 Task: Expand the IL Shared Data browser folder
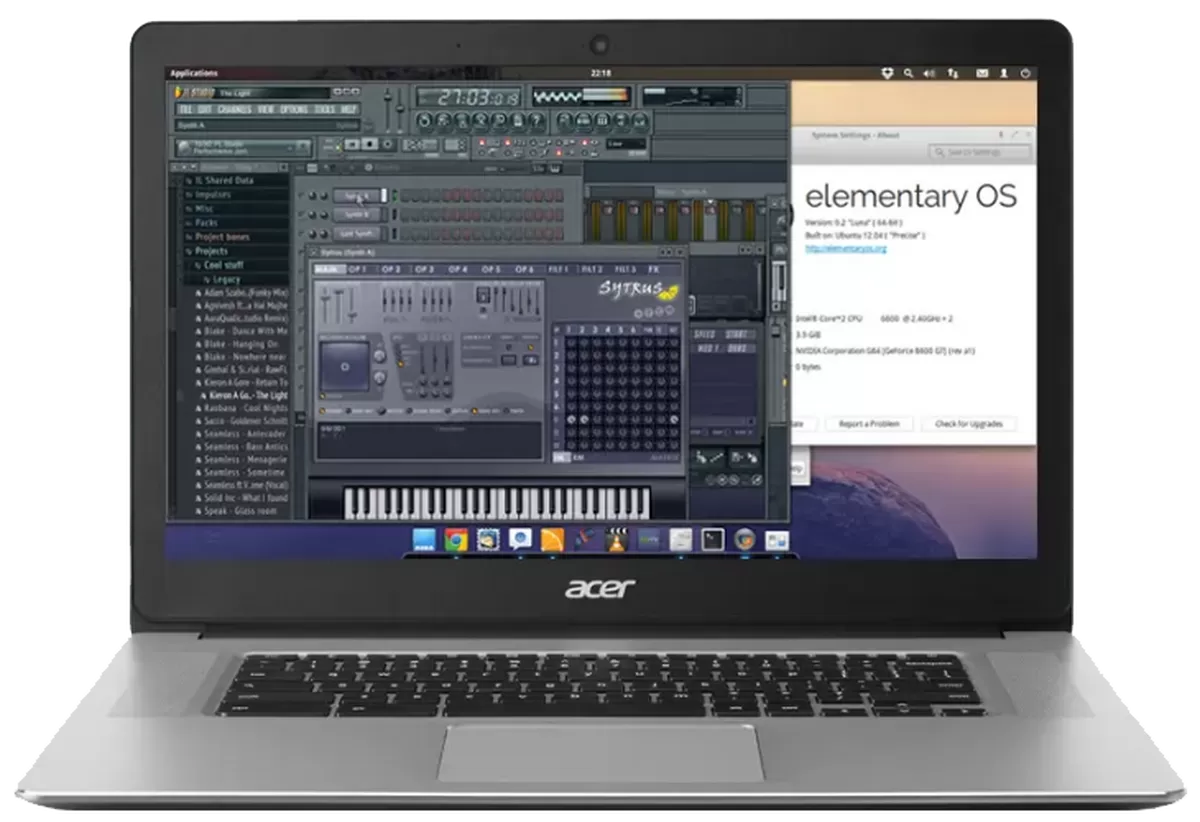click(x=224, y=181)
